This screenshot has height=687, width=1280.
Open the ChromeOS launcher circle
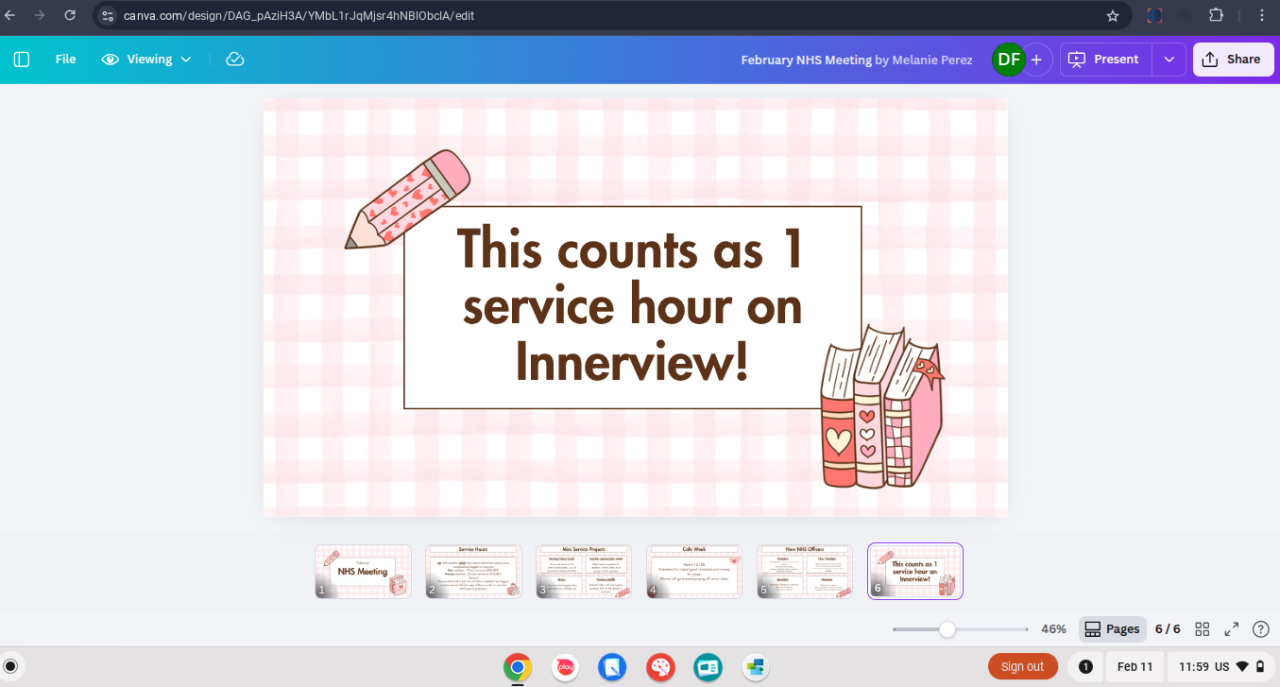pos(11,666)
